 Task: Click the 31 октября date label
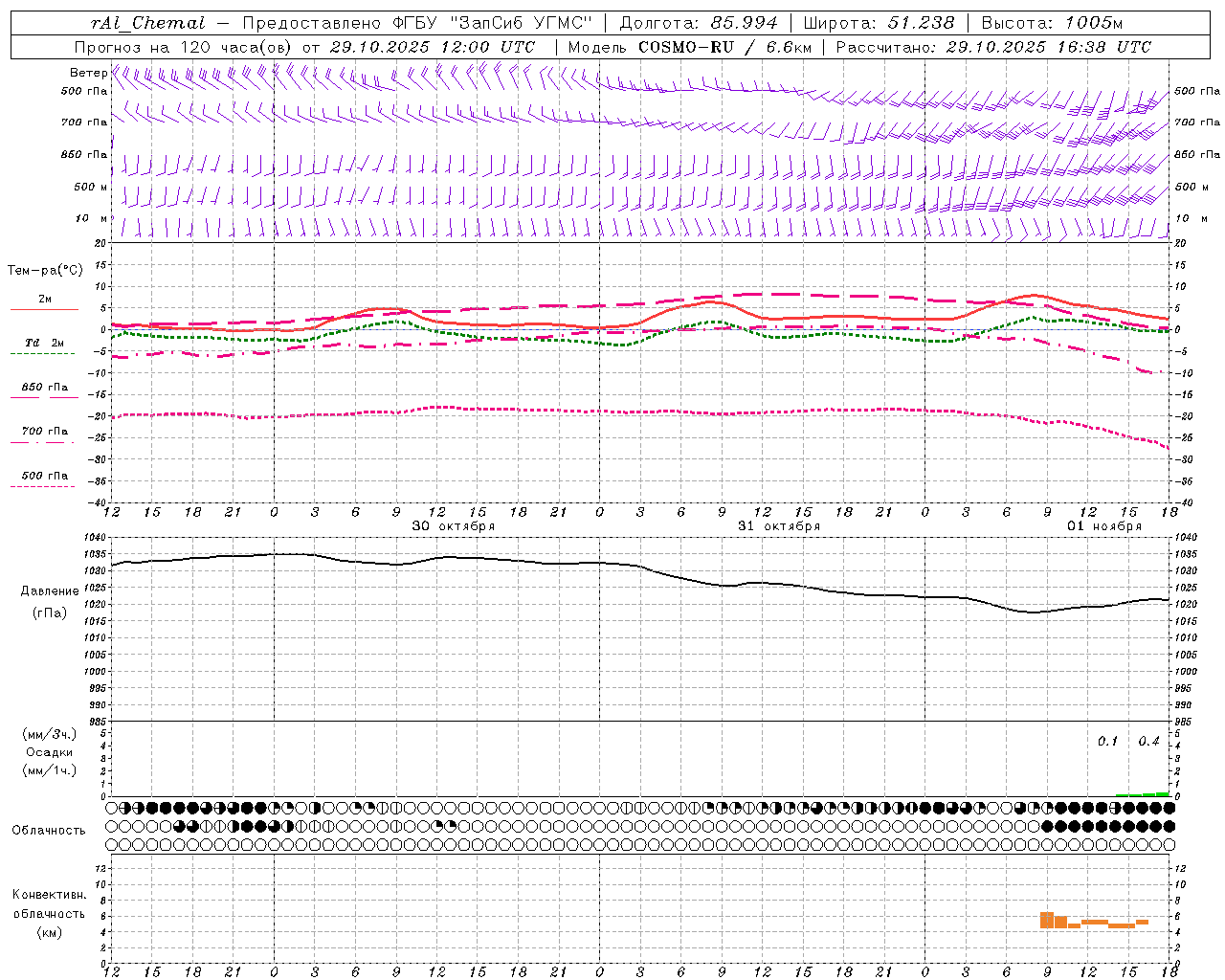(x=779, y=526)
